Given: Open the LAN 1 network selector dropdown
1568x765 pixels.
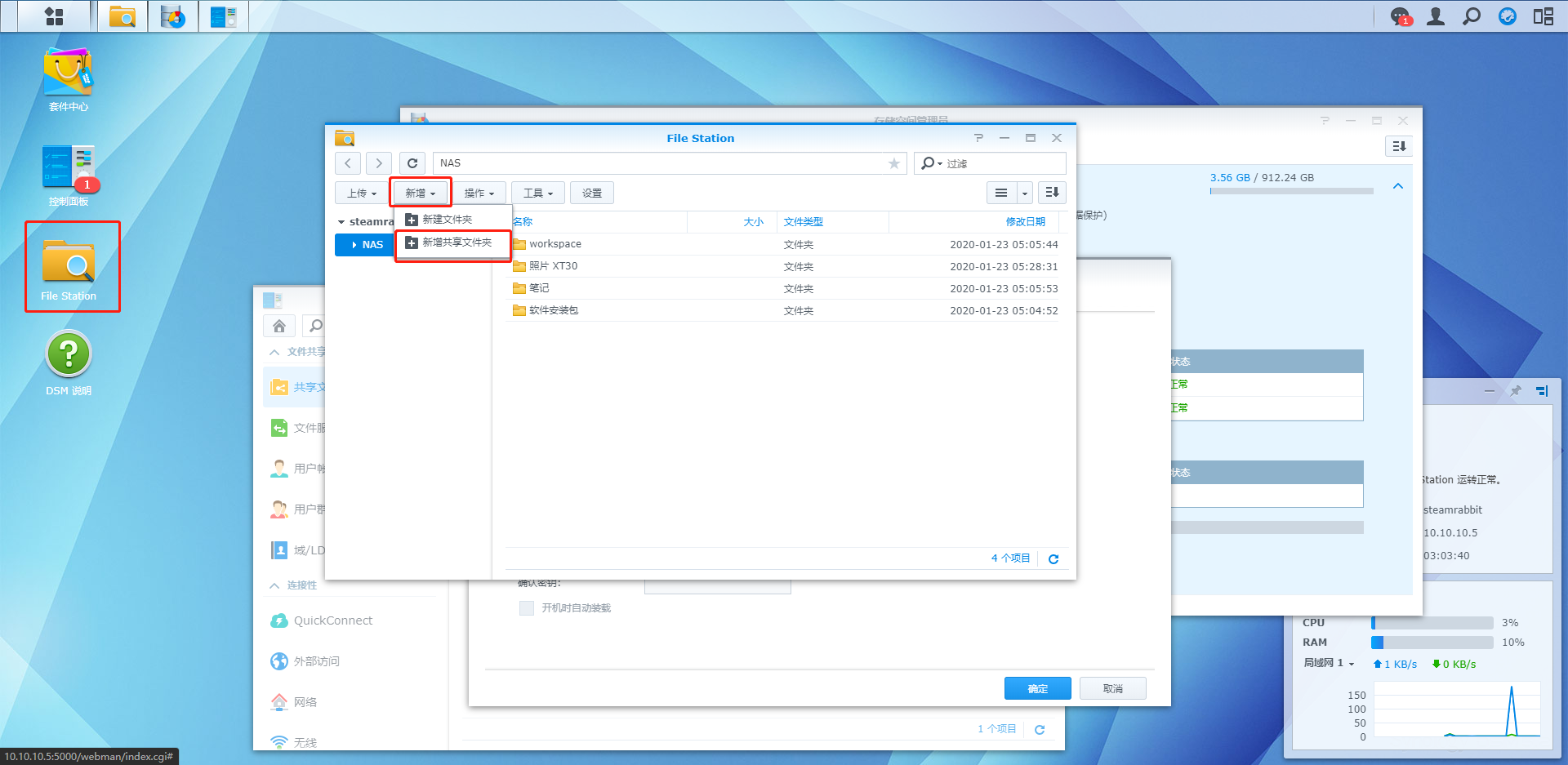Looking at the screenshot, I should (1329, 663).
